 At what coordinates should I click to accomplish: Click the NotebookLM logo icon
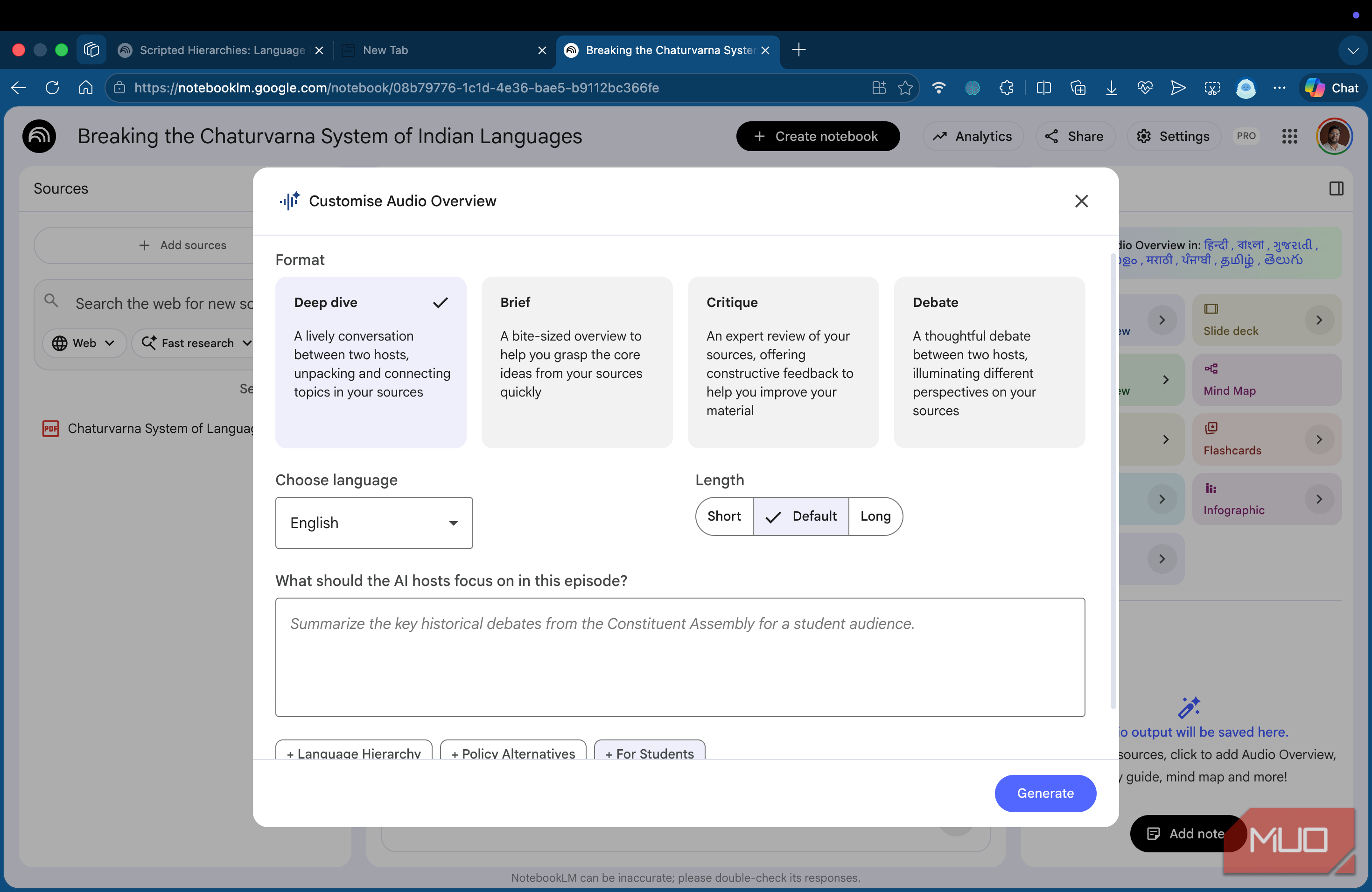click(x=39, y=136)
